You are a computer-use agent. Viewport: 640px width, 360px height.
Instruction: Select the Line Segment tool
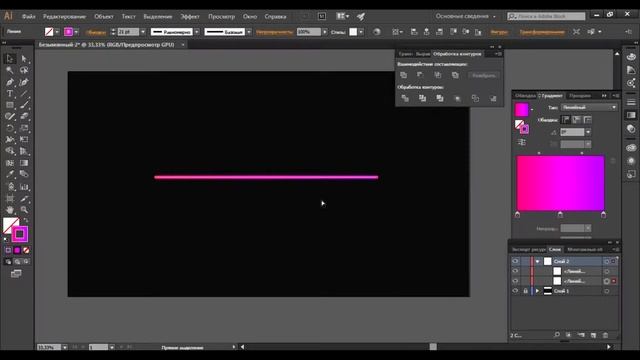click(24, 93)
